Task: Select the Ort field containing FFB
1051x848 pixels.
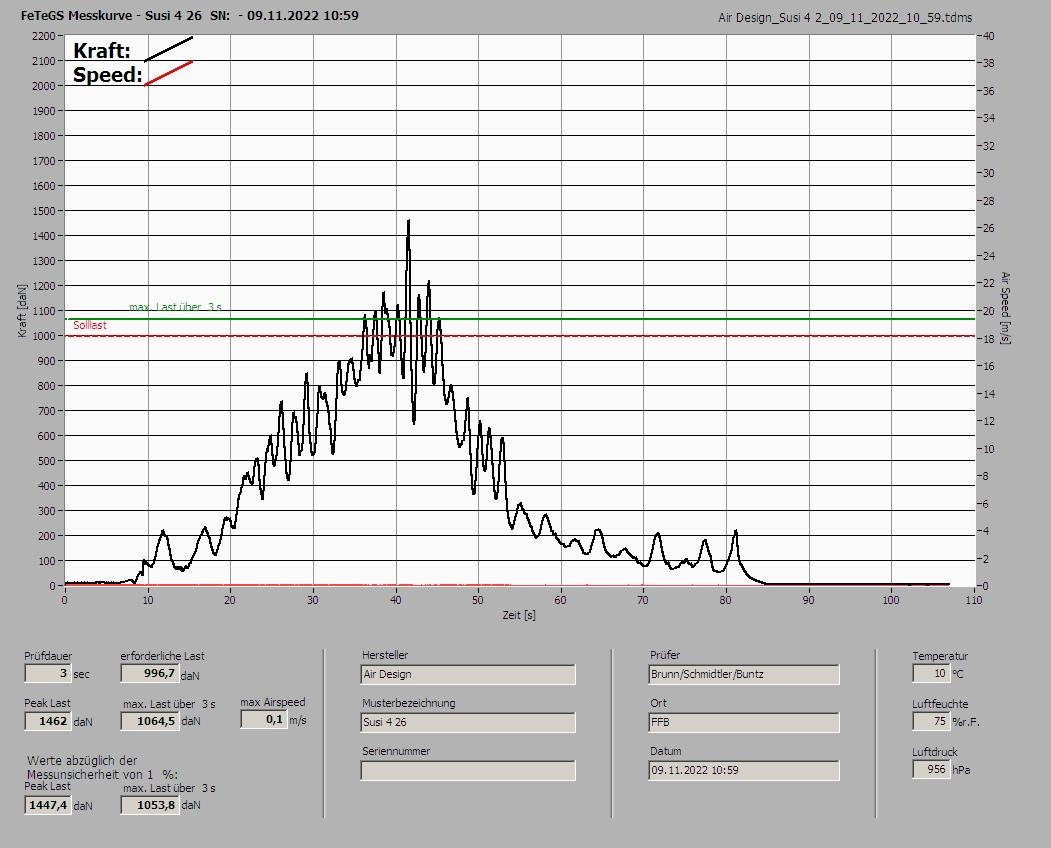Action: click(x=744, y=723)
